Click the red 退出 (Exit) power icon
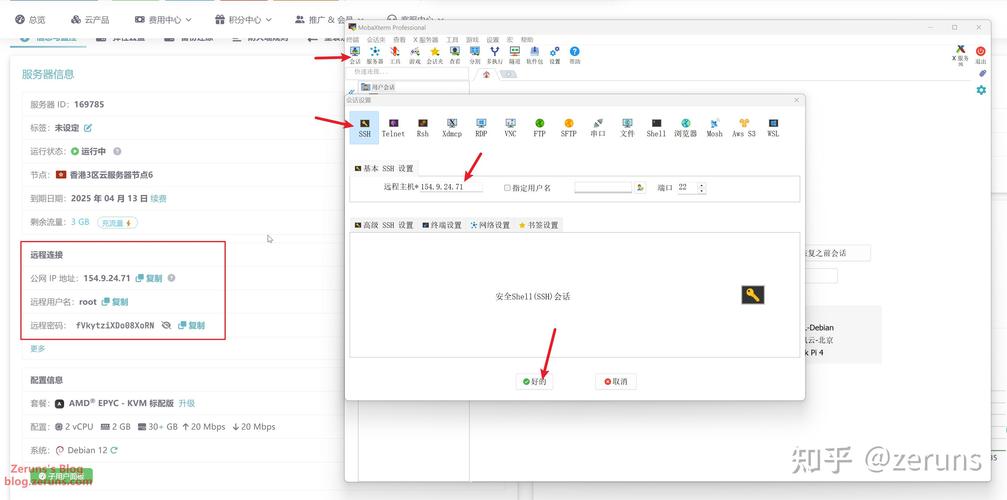 (x=981, y=55)
